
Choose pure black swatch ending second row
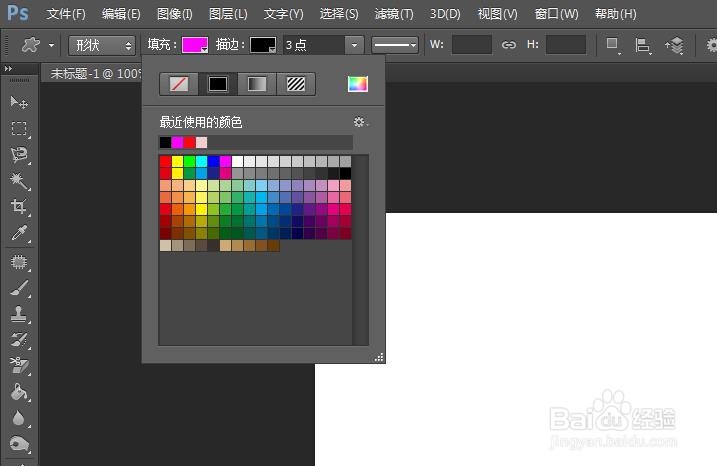pos(345,173)
